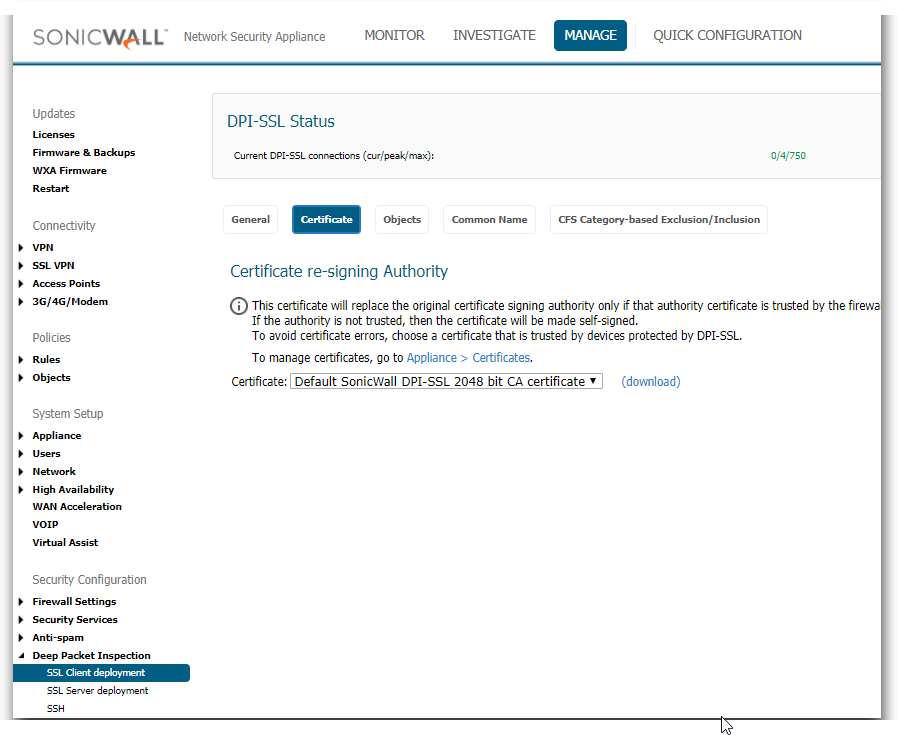Click Deep Packet Inspection in the sidebar
Screen dimensions: 898x735
pos(92,656)
